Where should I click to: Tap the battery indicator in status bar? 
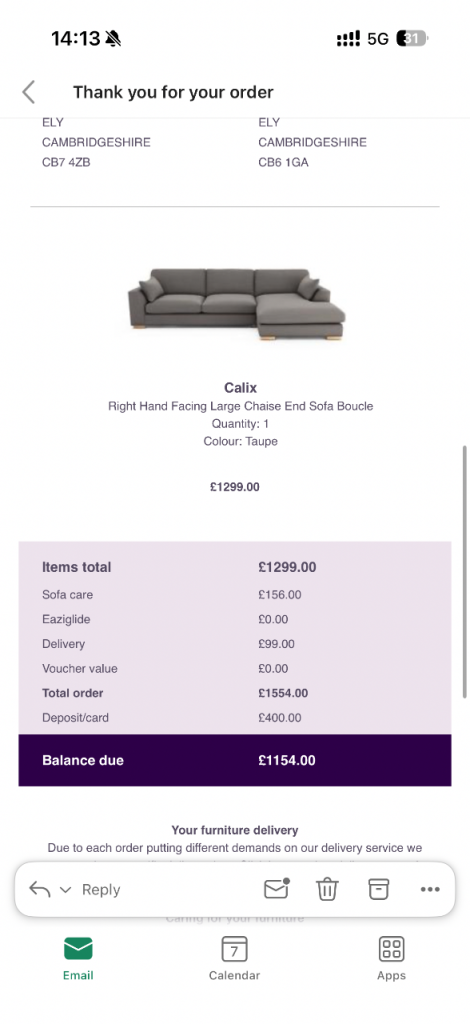click(x=412, y=39)
